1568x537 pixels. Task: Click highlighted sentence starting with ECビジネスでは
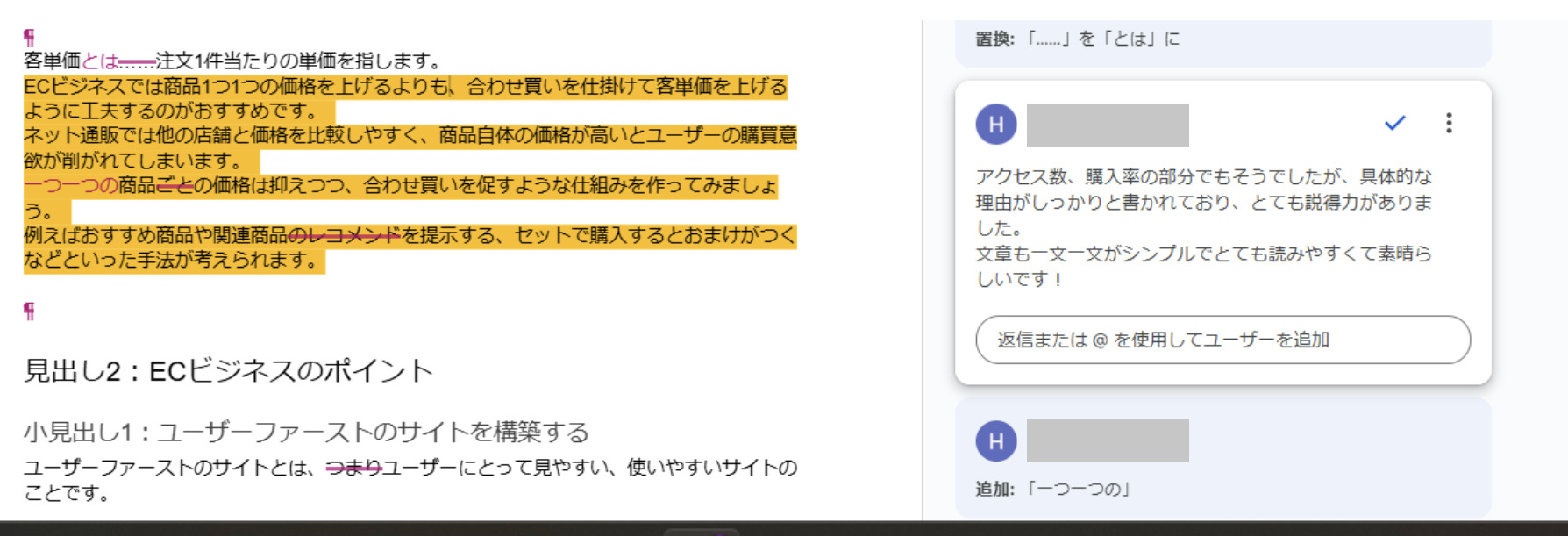click(x=403, y=87)
